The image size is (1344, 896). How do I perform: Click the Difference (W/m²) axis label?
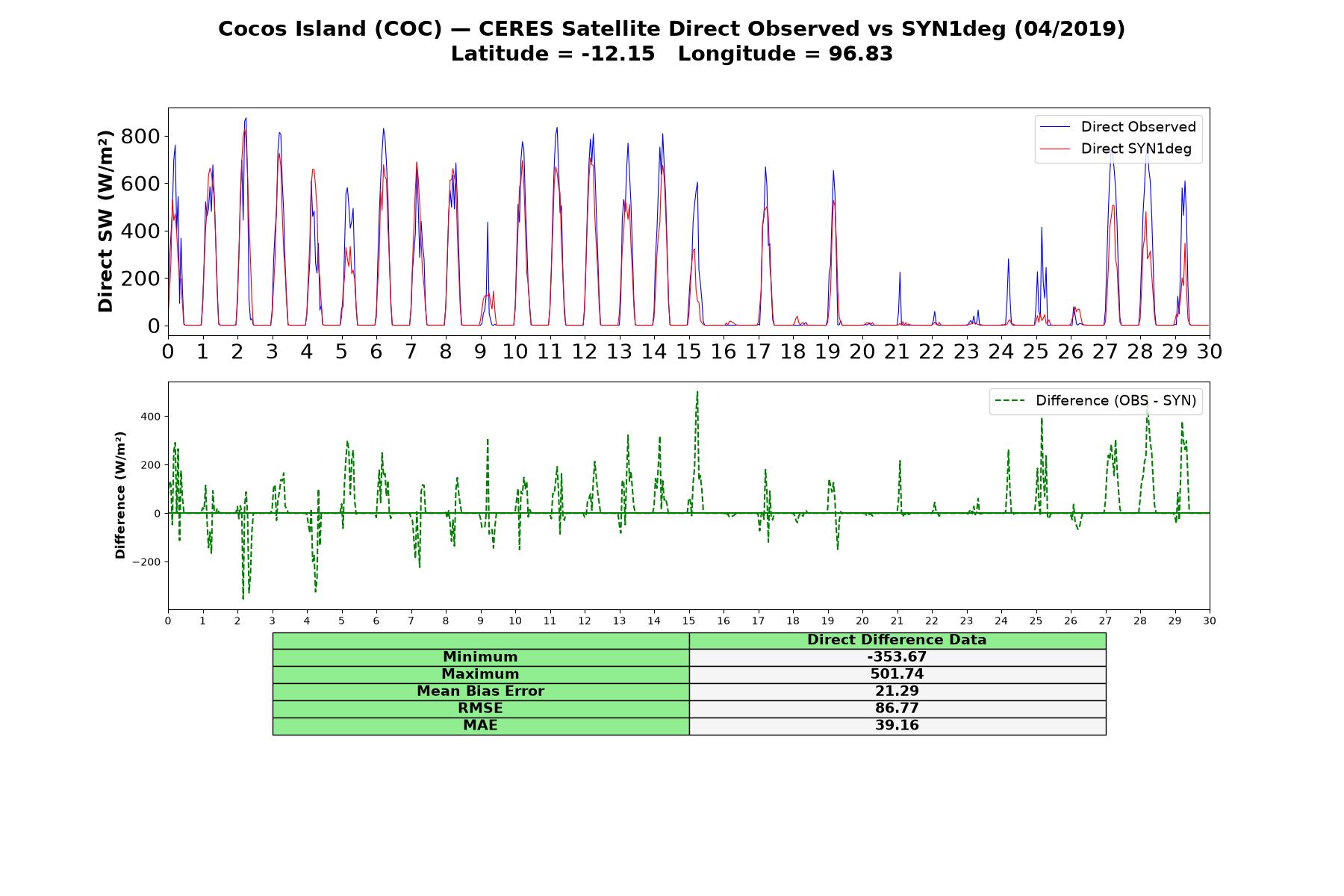119,496
